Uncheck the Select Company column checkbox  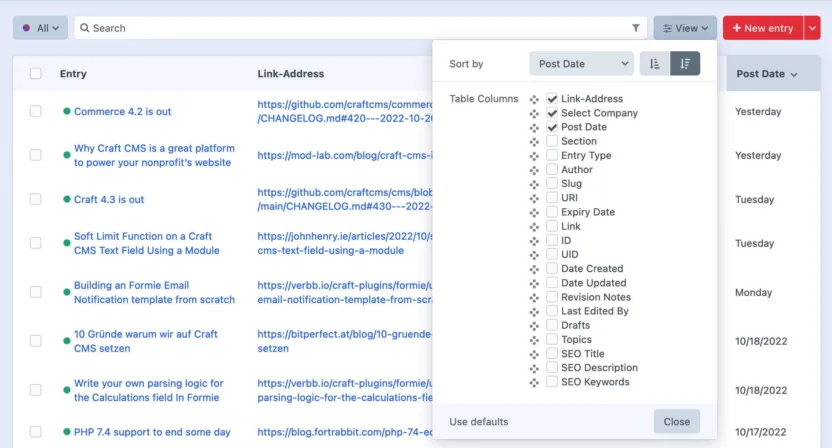(552, 113)
